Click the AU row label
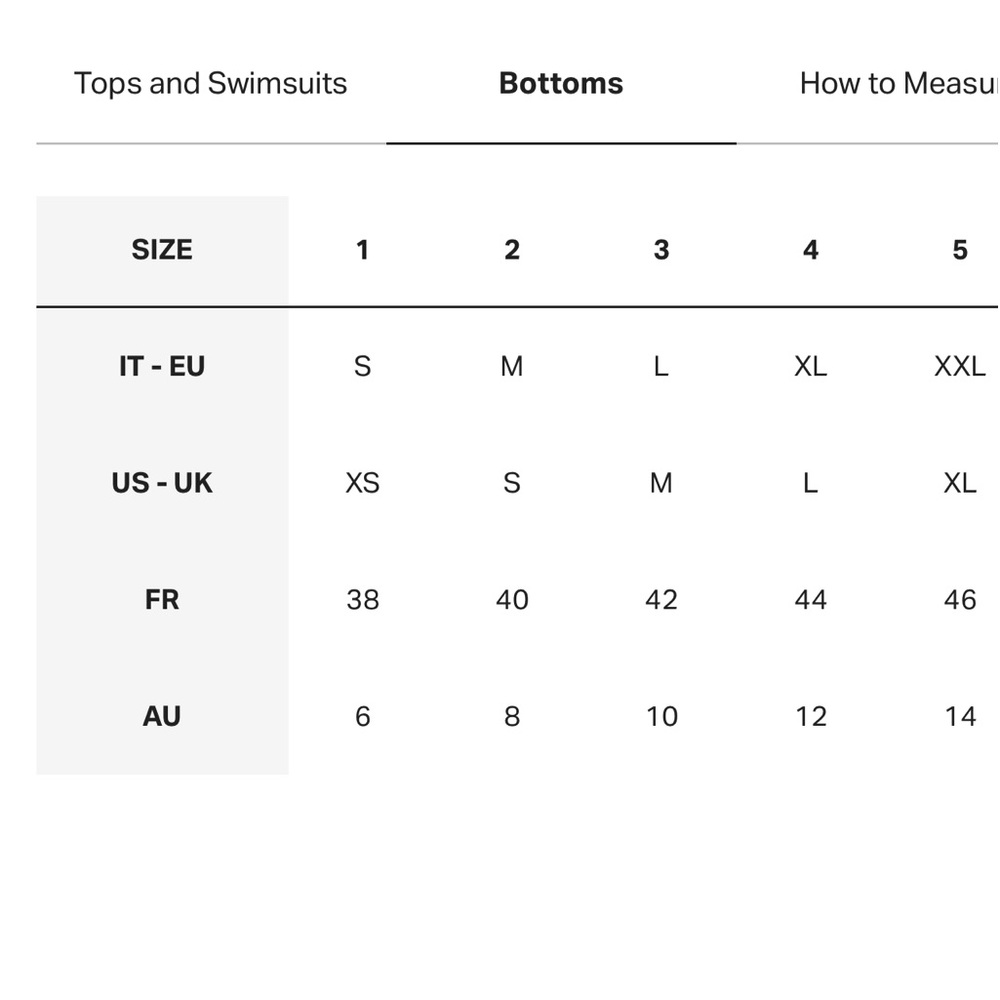This screenshot has height=1000, width=1000. [162, 717]
